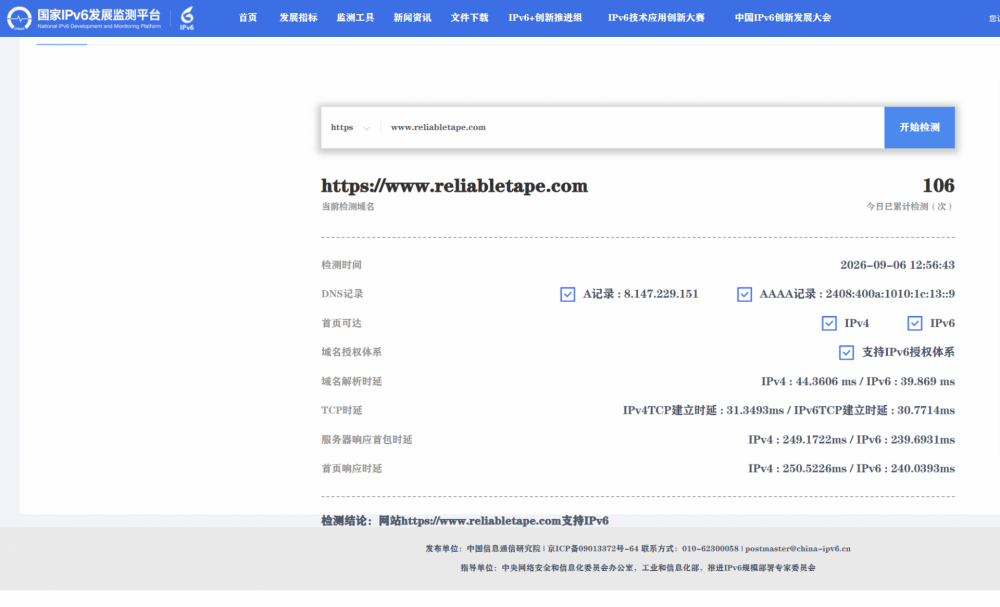This screenshot has height=607, width=1000.
Task: Go to 新闻资讯 section
Action: coord(412,18)
